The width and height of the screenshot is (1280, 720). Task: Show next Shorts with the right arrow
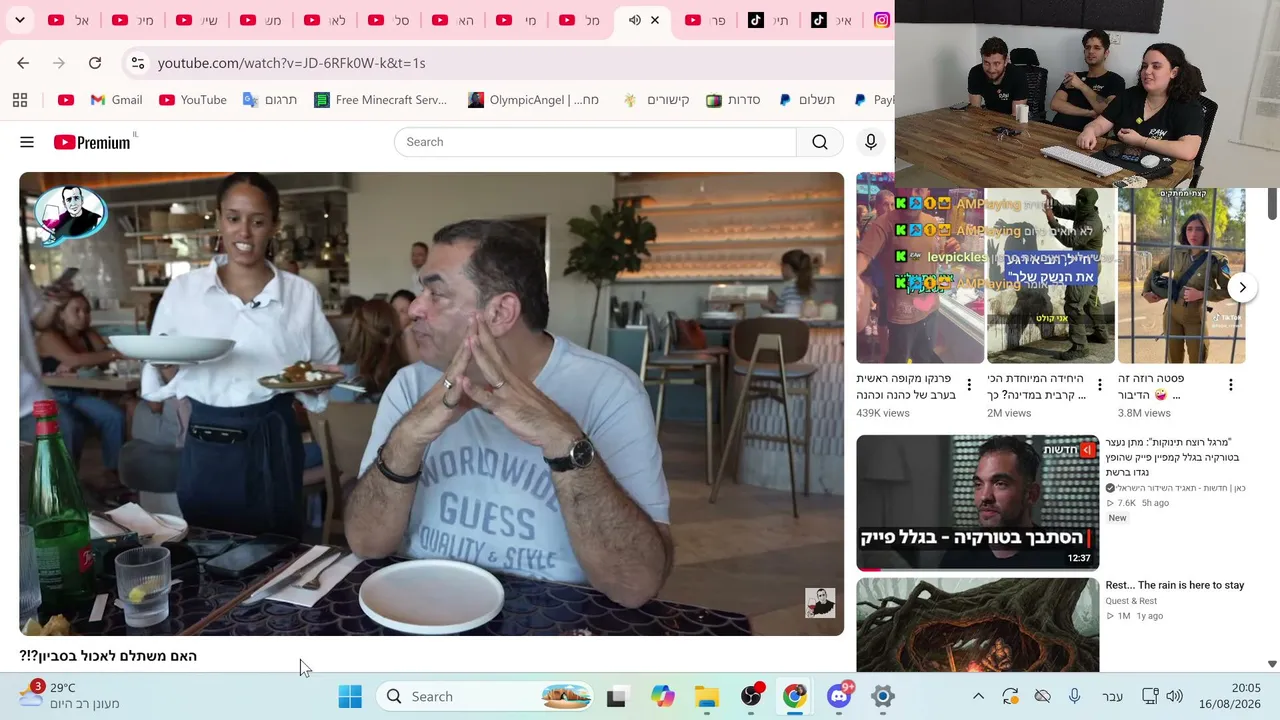[x=1242, y=287]
